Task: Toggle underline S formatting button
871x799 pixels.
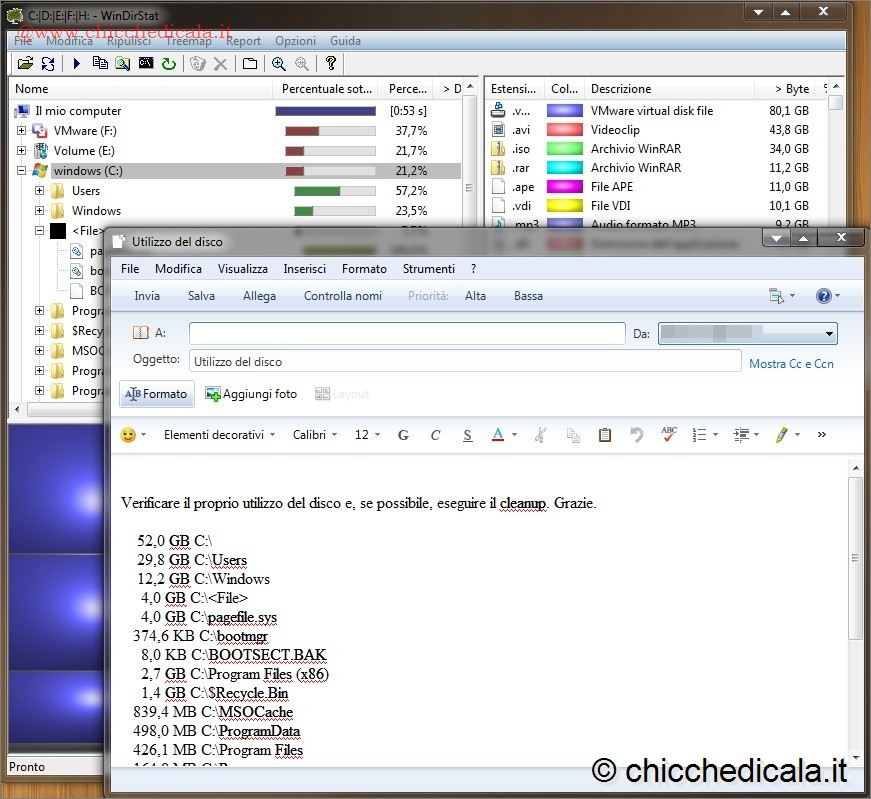Action: [467, 435]
